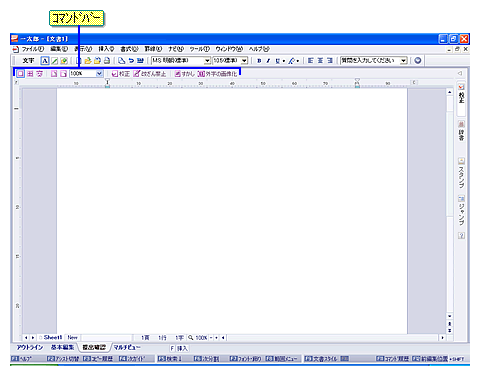The image size is (478, 366).
Task: Click the F1 ヘルプ function key button
Action: [22, 359]
